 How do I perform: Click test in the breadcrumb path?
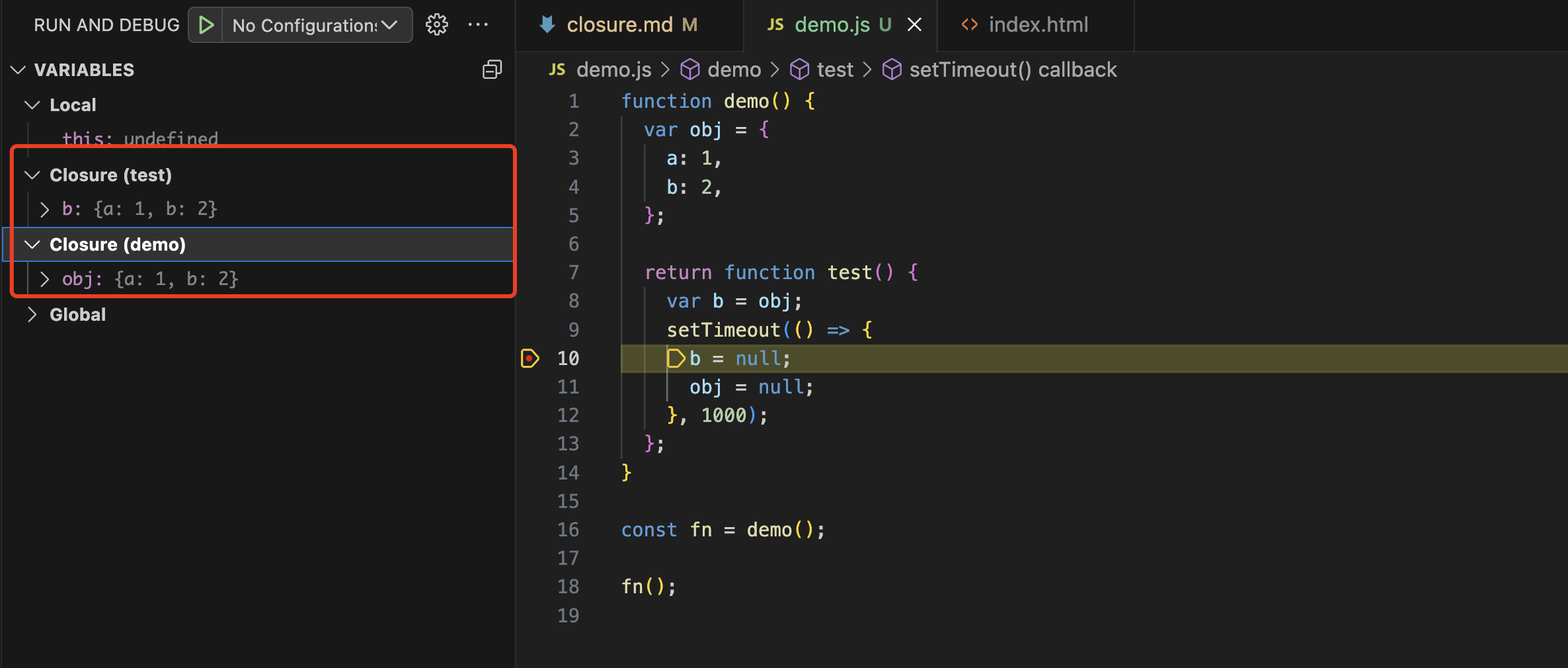pos(835,69)
